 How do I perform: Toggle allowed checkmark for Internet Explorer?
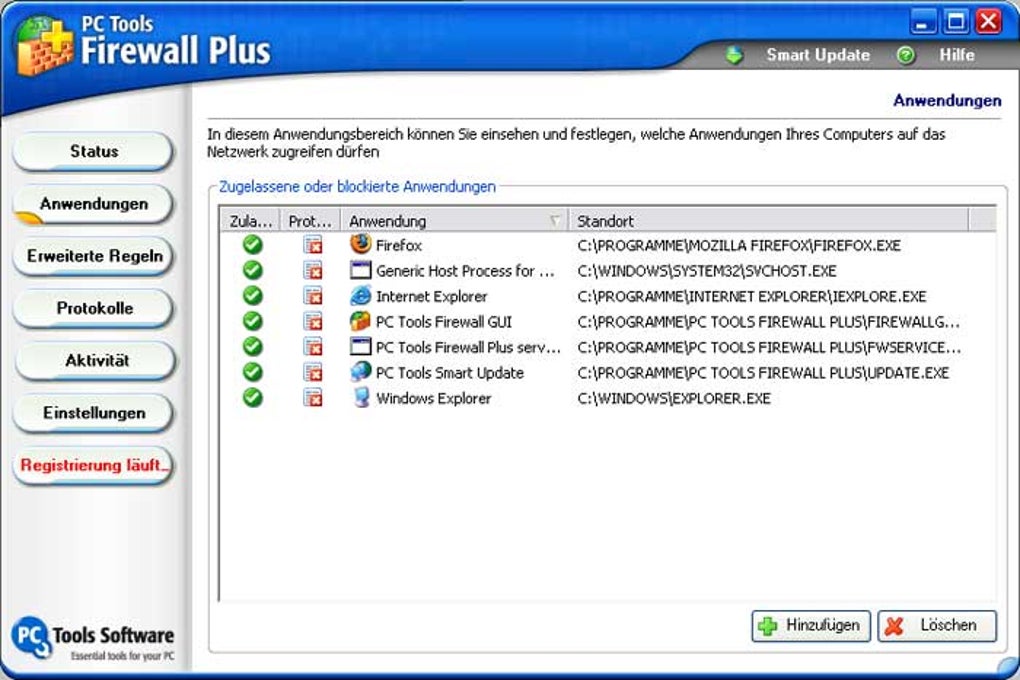point(252,295)
